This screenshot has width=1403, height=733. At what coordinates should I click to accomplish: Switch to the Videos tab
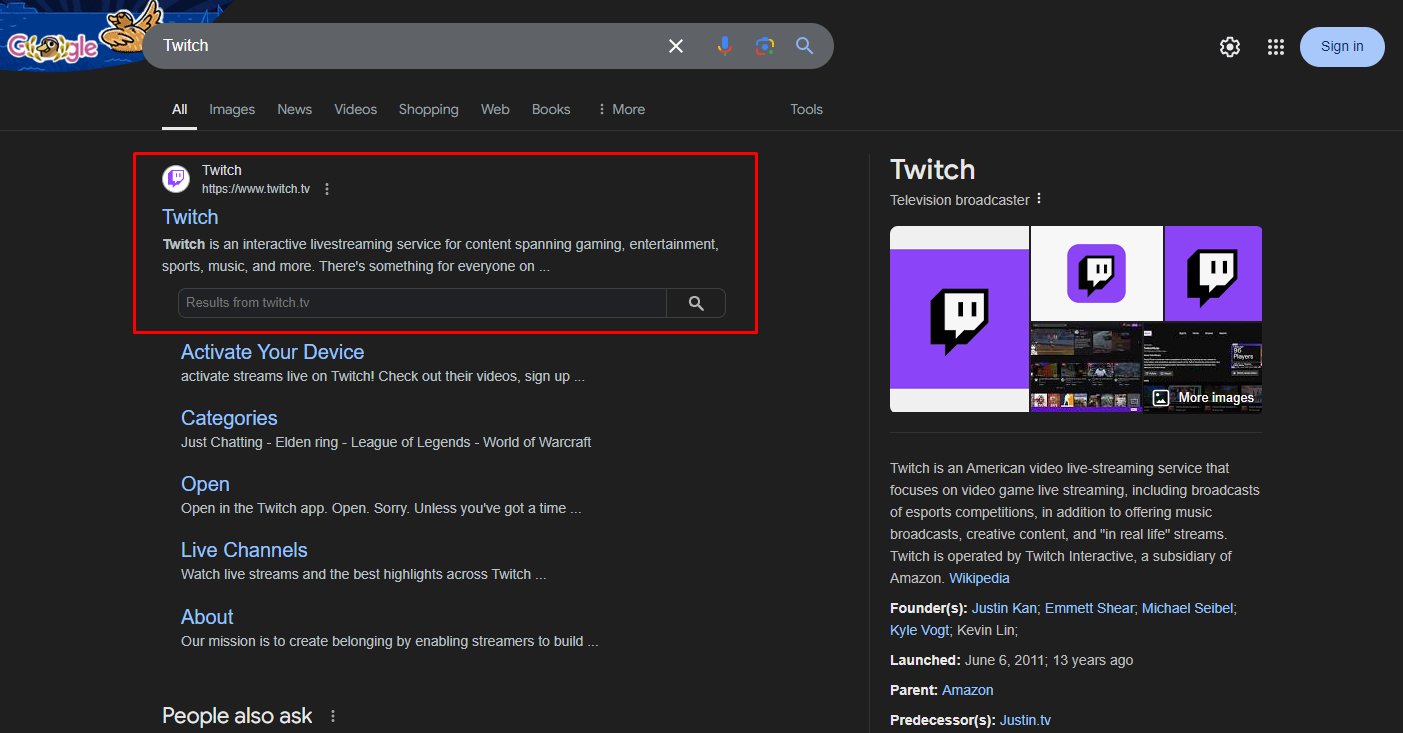point(356,109)
